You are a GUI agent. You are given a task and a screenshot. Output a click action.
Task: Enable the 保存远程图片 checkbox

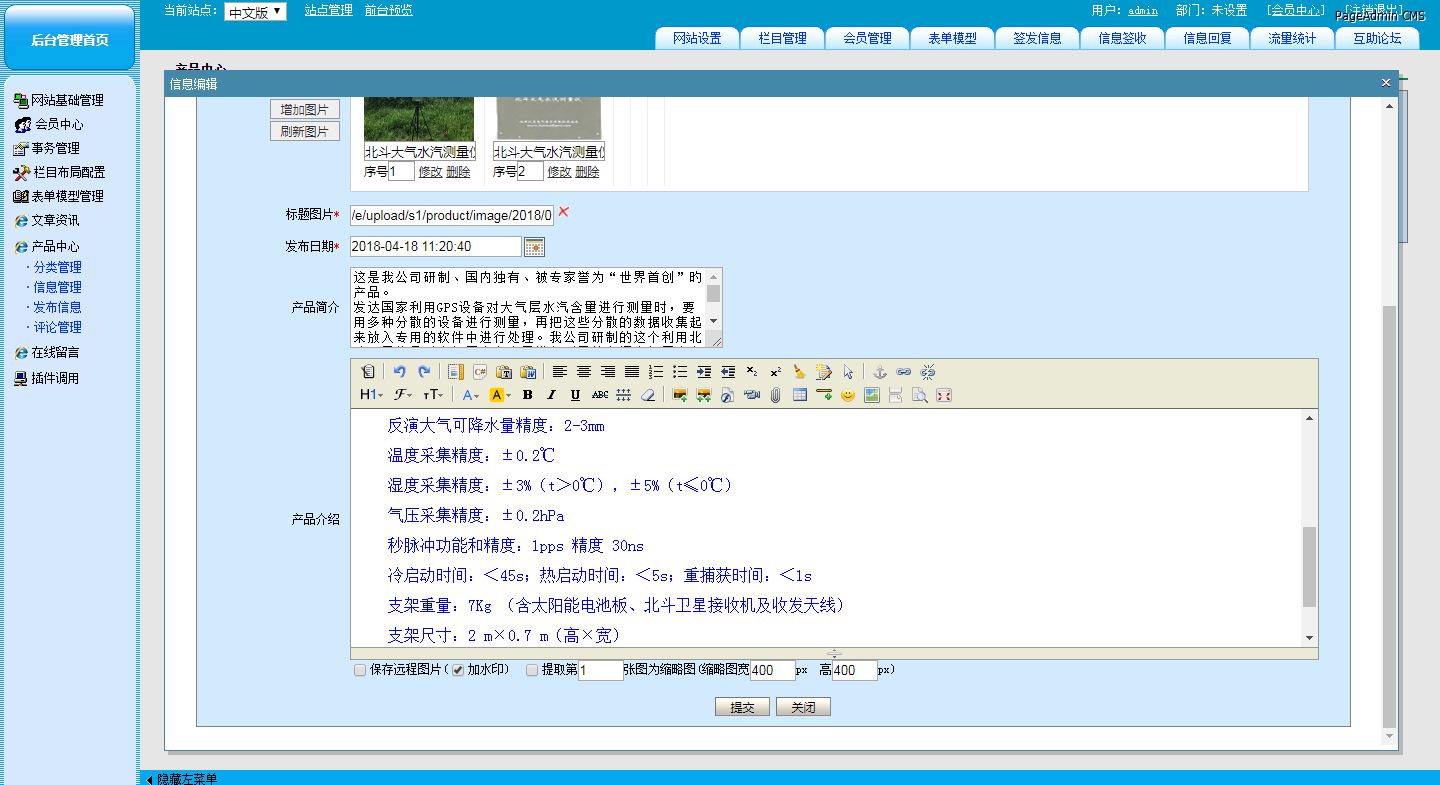pyautogui.click(x=360, y=670)
